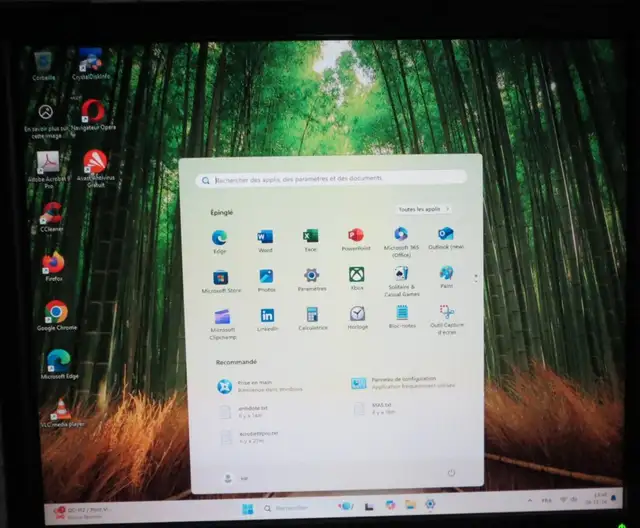640x528 pixels.
Task: Select the Corbeille desktop icon
Action: [43, 66]
